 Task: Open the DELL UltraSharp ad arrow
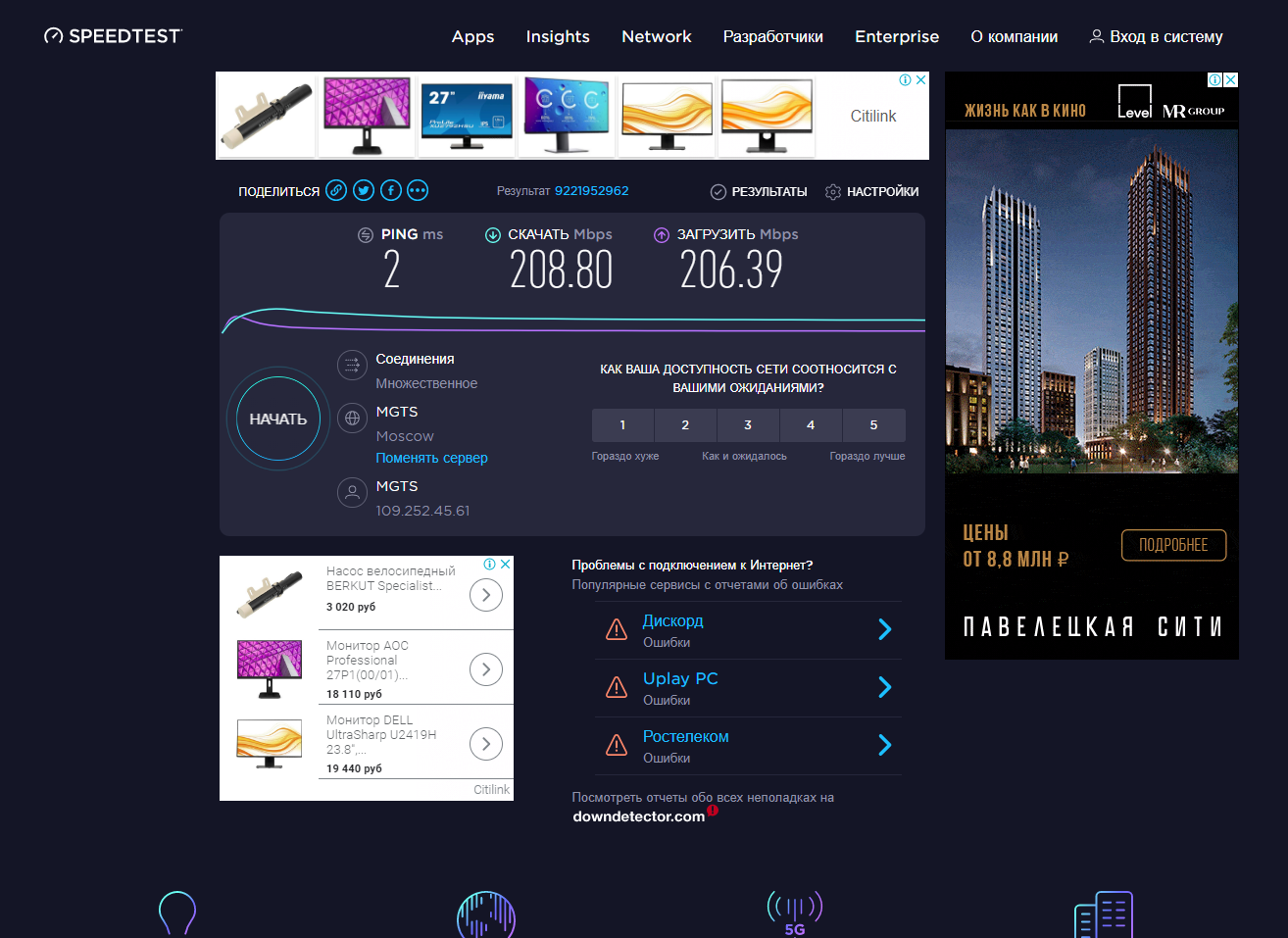click(x=486, y=744)
